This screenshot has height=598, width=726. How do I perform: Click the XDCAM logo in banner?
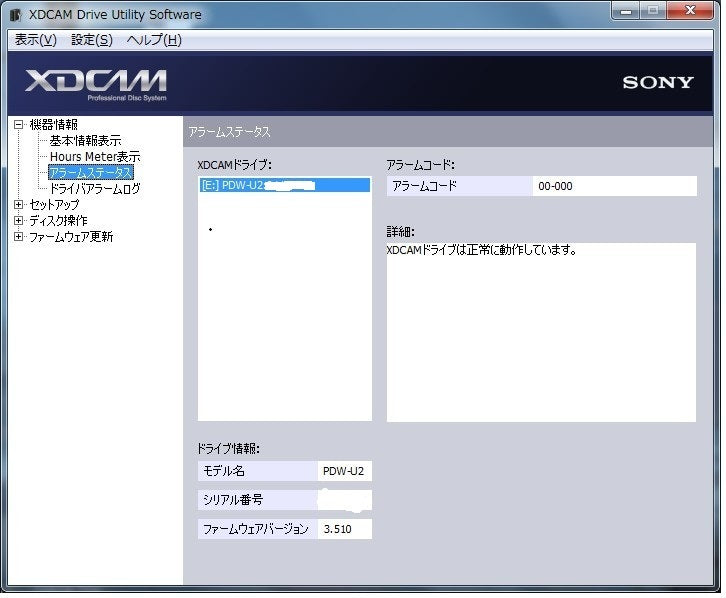[96, 85]
